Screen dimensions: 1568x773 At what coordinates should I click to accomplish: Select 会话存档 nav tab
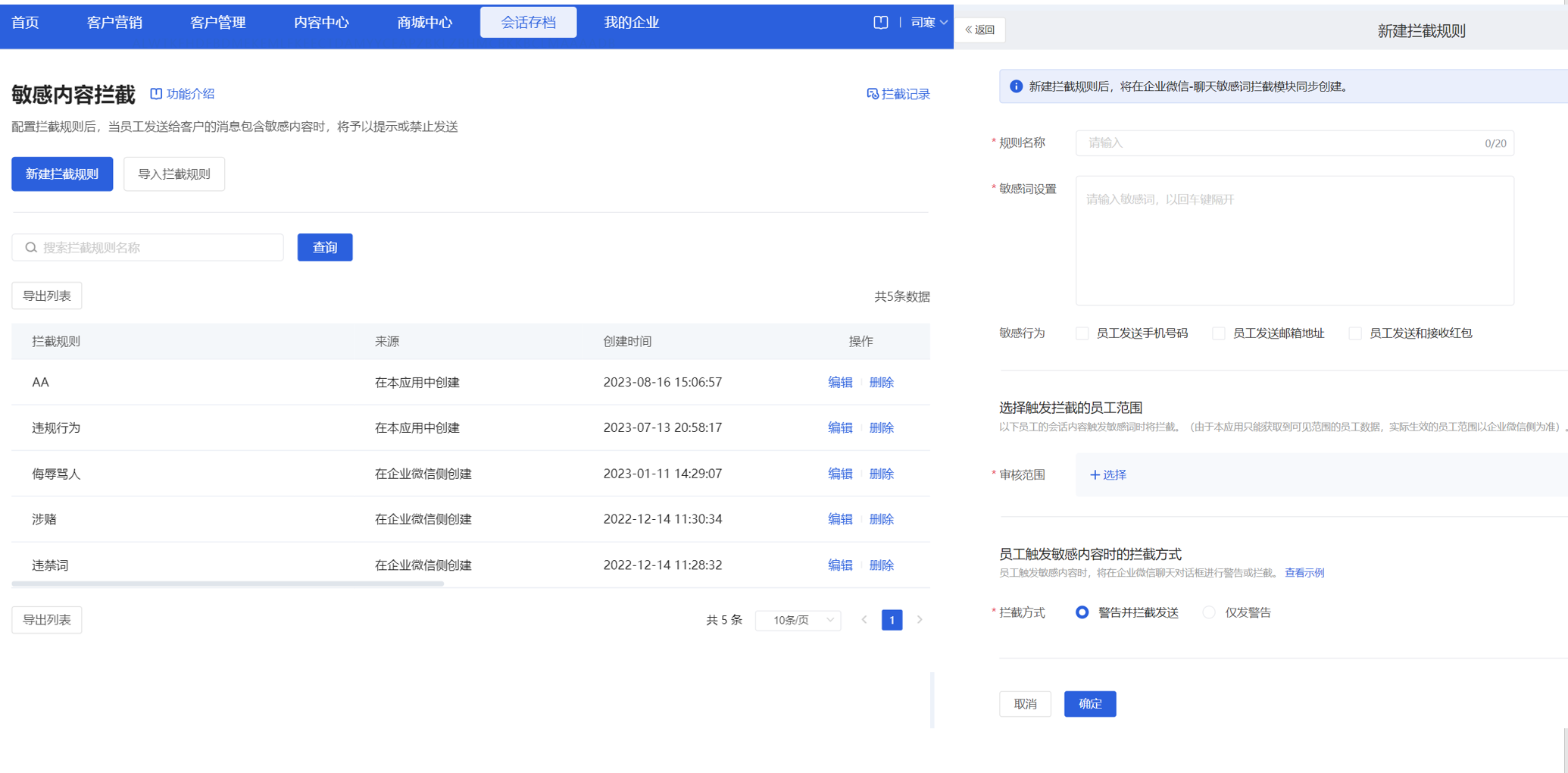pyautogui.click(x=528, y=23)
